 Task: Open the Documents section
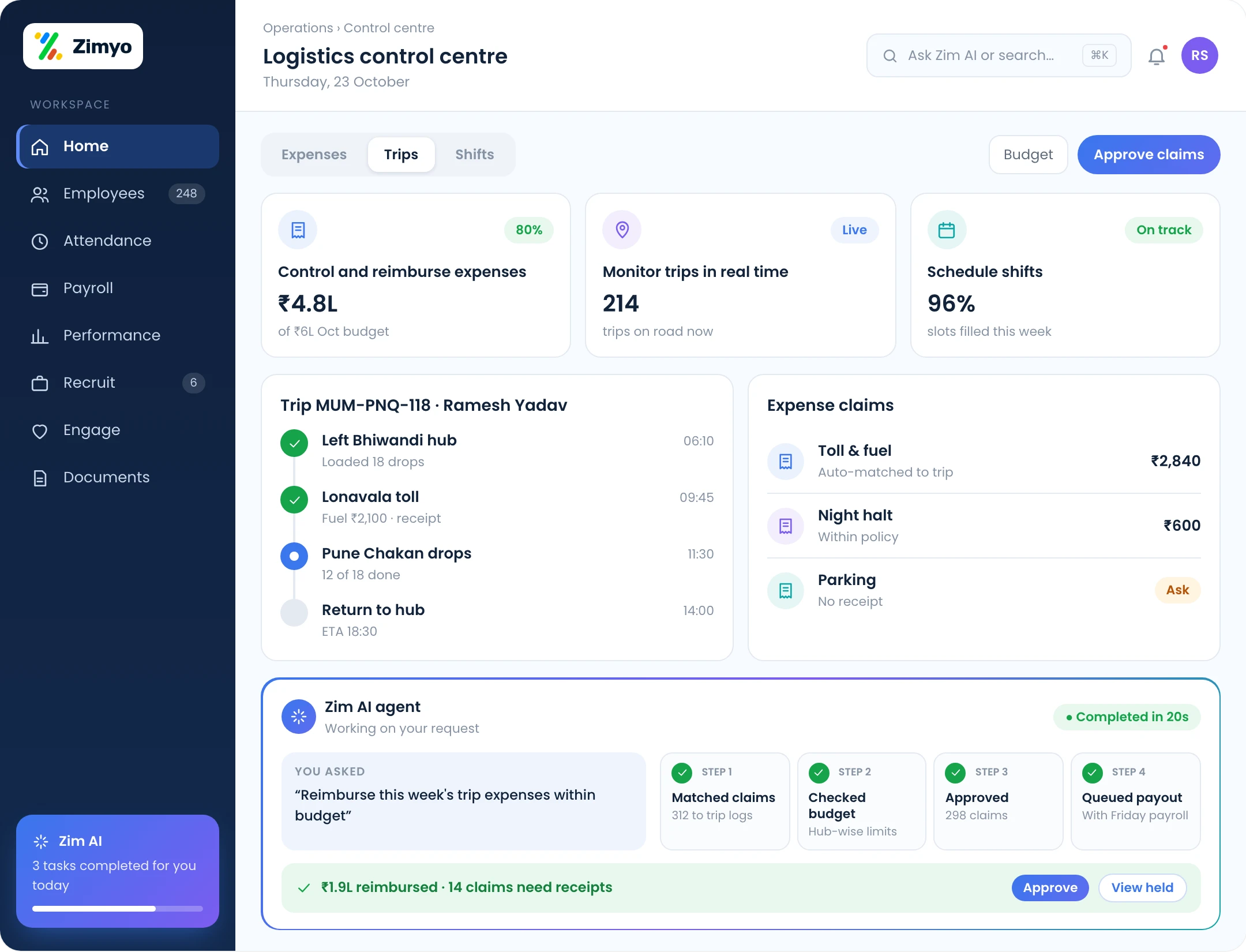[118, 478]
